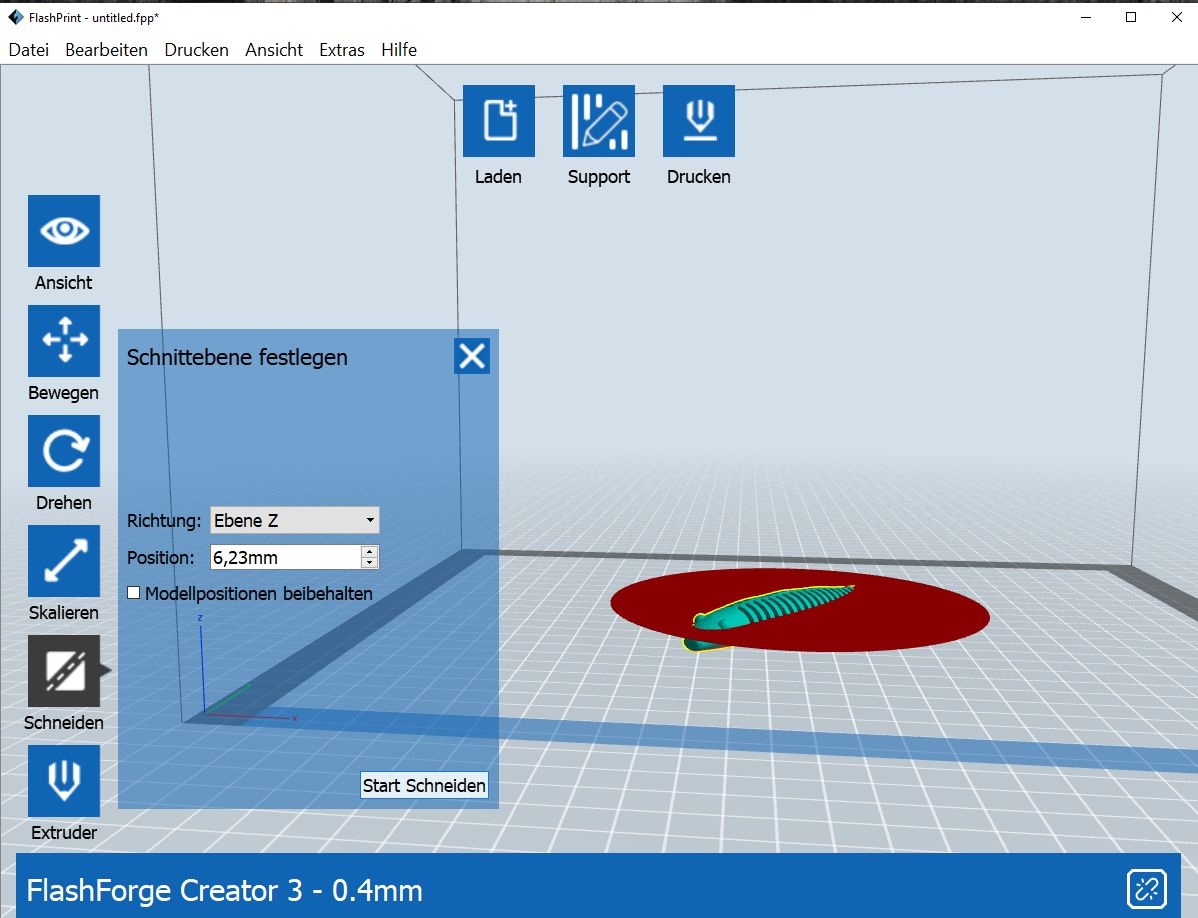Minimize the FlashPrint window
The height and width of the screenshot is (918, 1198).
point(1086,18)
